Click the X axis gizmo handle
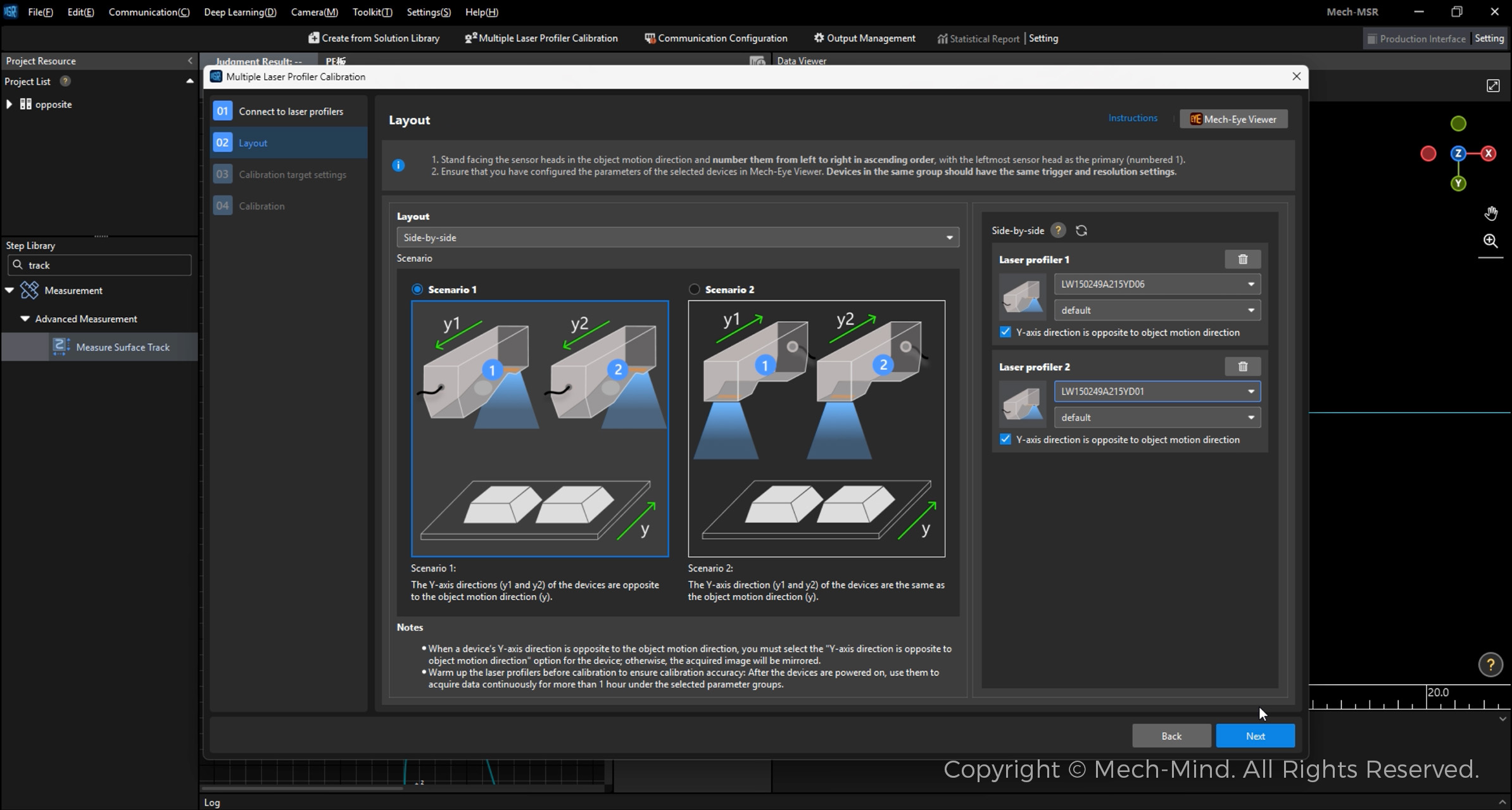 click(x=1489, y=153)
